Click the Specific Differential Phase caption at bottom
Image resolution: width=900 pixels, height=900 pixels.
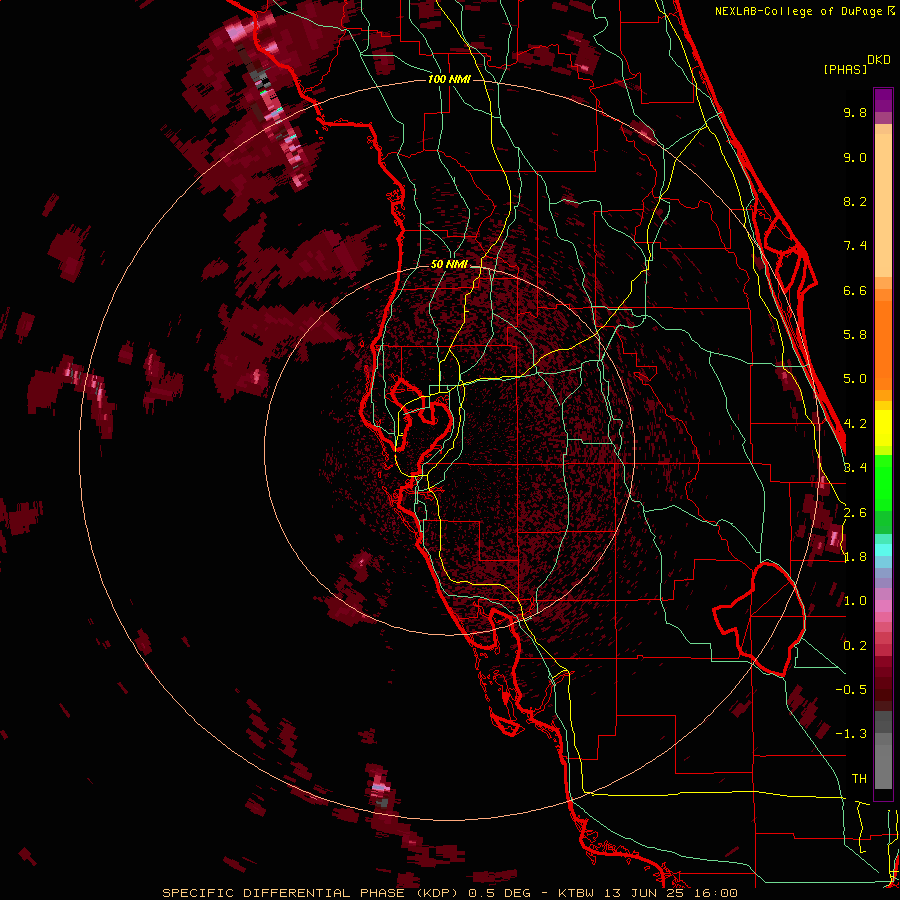[x=450, y=893]
